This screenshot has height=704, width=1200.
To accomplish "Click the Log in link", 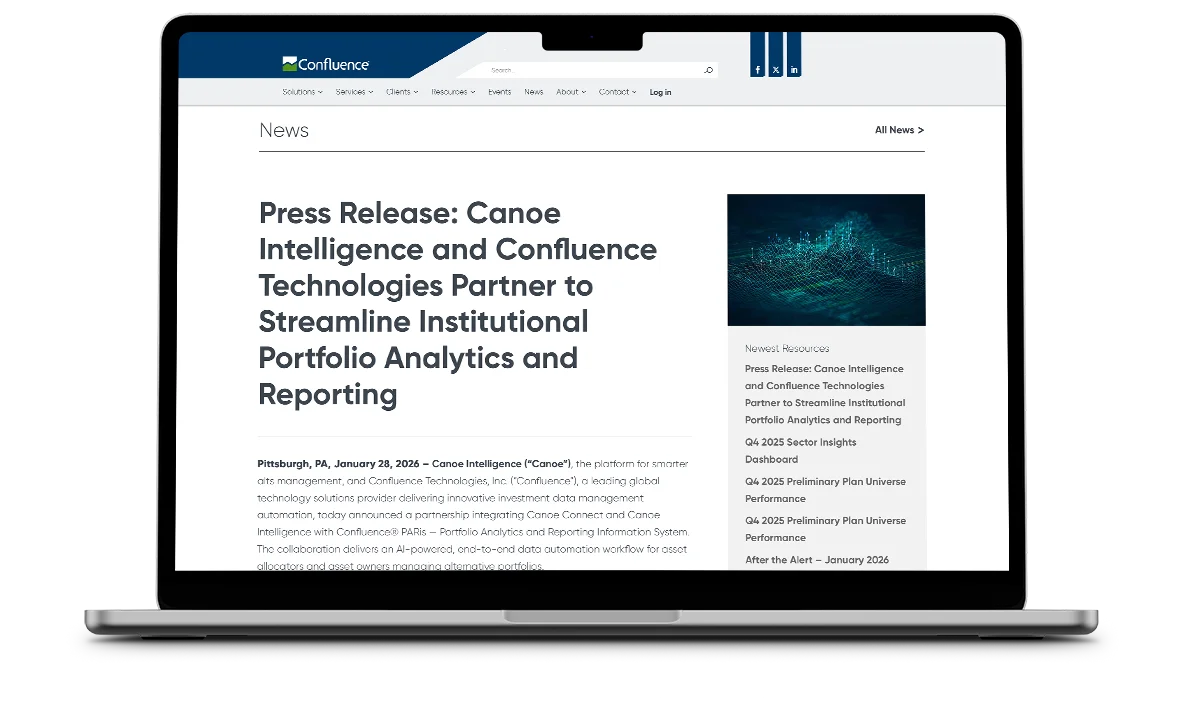I will pos(660,92).
